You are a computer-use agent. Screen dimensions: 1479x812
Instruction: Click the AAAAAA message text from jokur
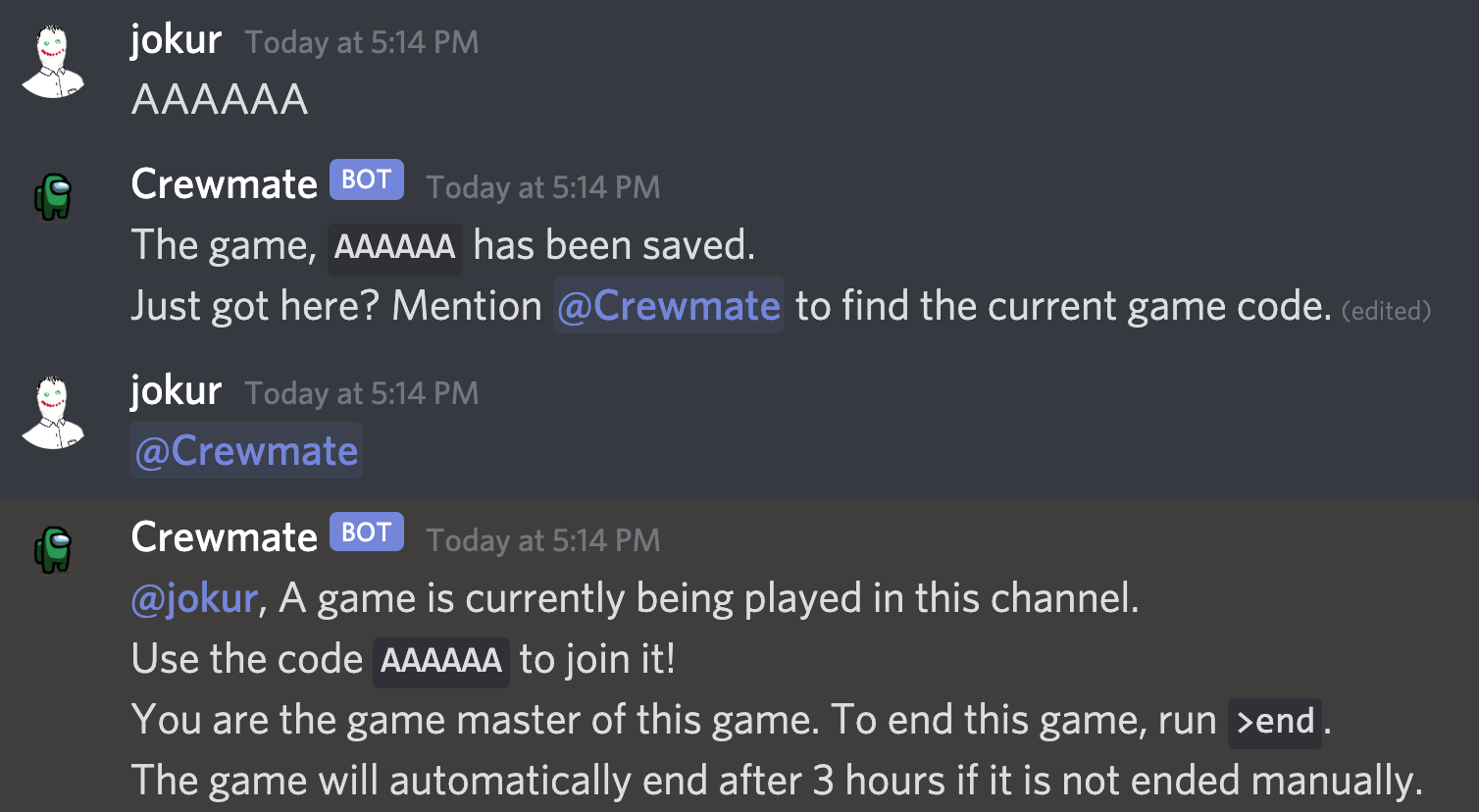click(219, 98)
